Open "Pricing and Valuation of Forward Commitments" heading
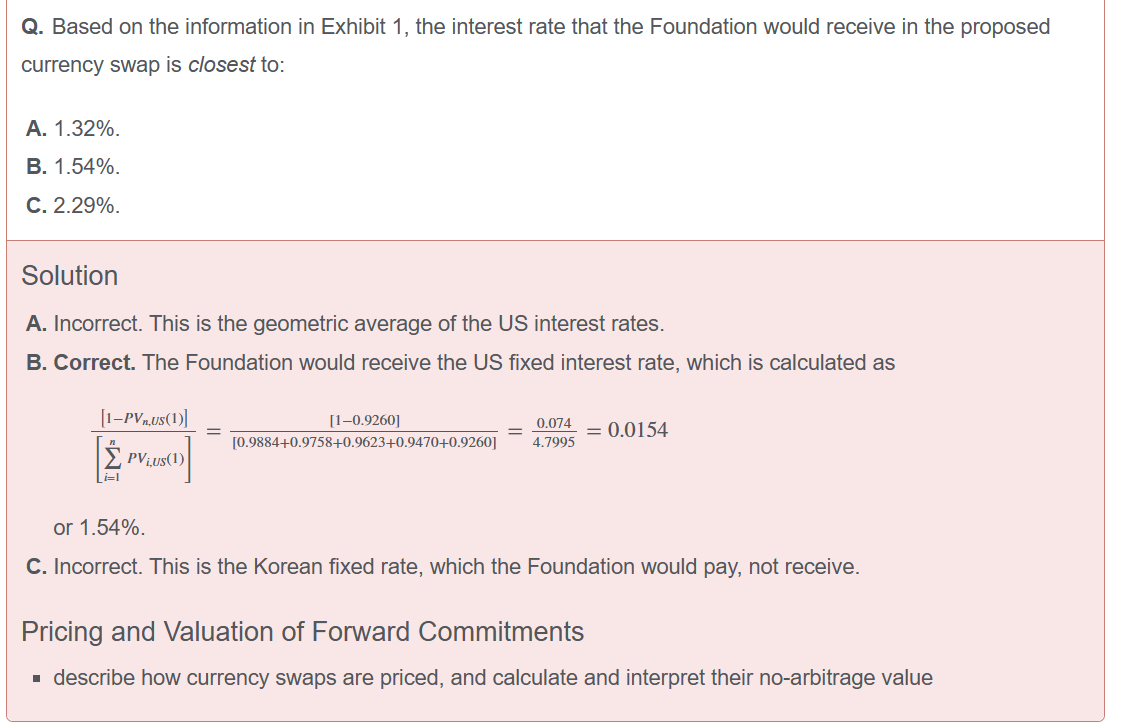 coord(302,632)
